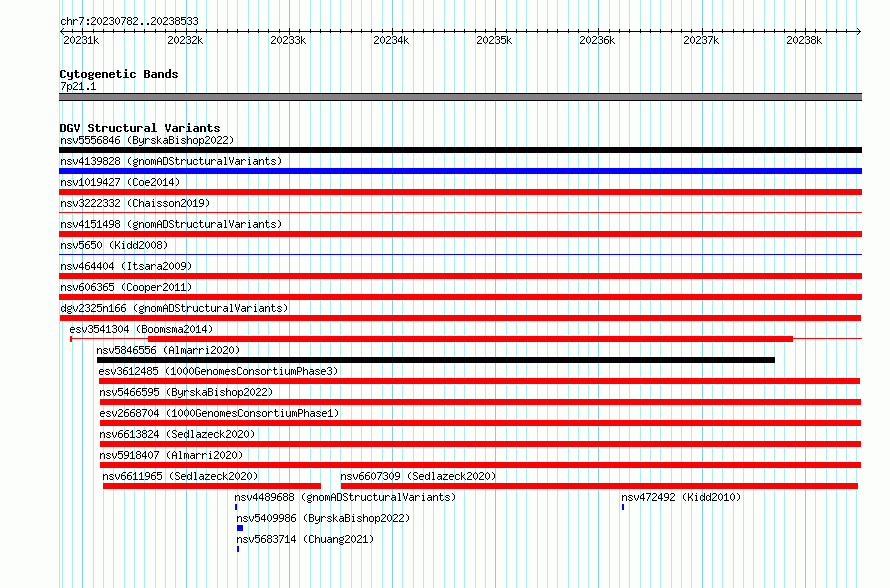Select the red nsv4151498 variant bar
The height and width of the screenshot is (588, 890).
[x=460, y=234]
